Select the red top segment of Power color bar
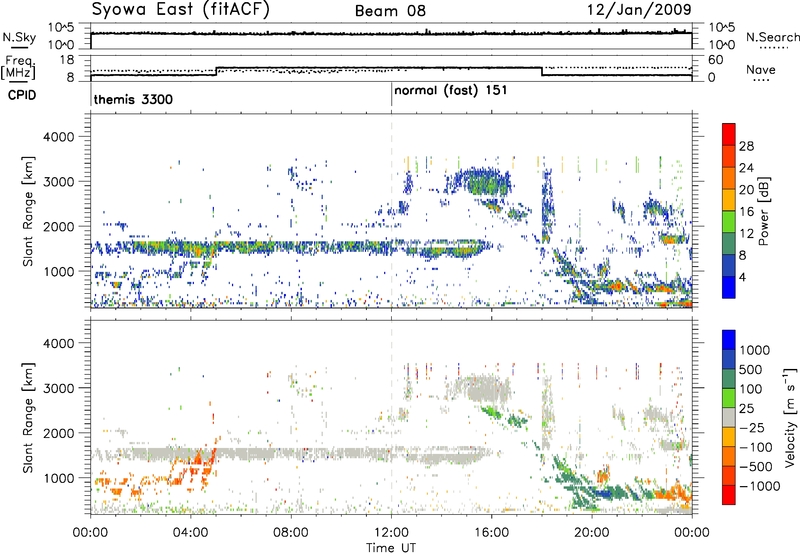 (x=729, y=135)
